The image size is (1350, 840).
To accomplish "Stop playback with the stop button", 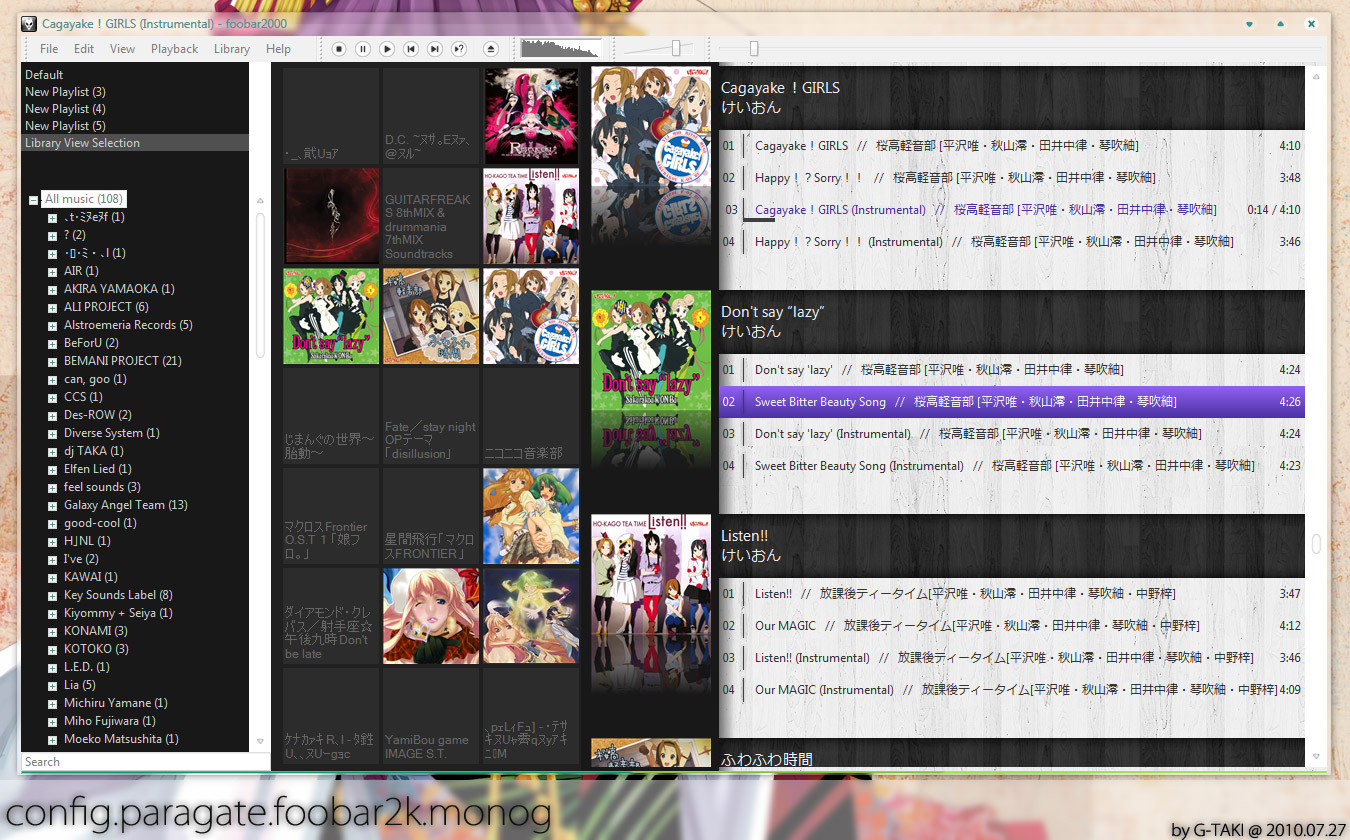I will coord(339,48).
